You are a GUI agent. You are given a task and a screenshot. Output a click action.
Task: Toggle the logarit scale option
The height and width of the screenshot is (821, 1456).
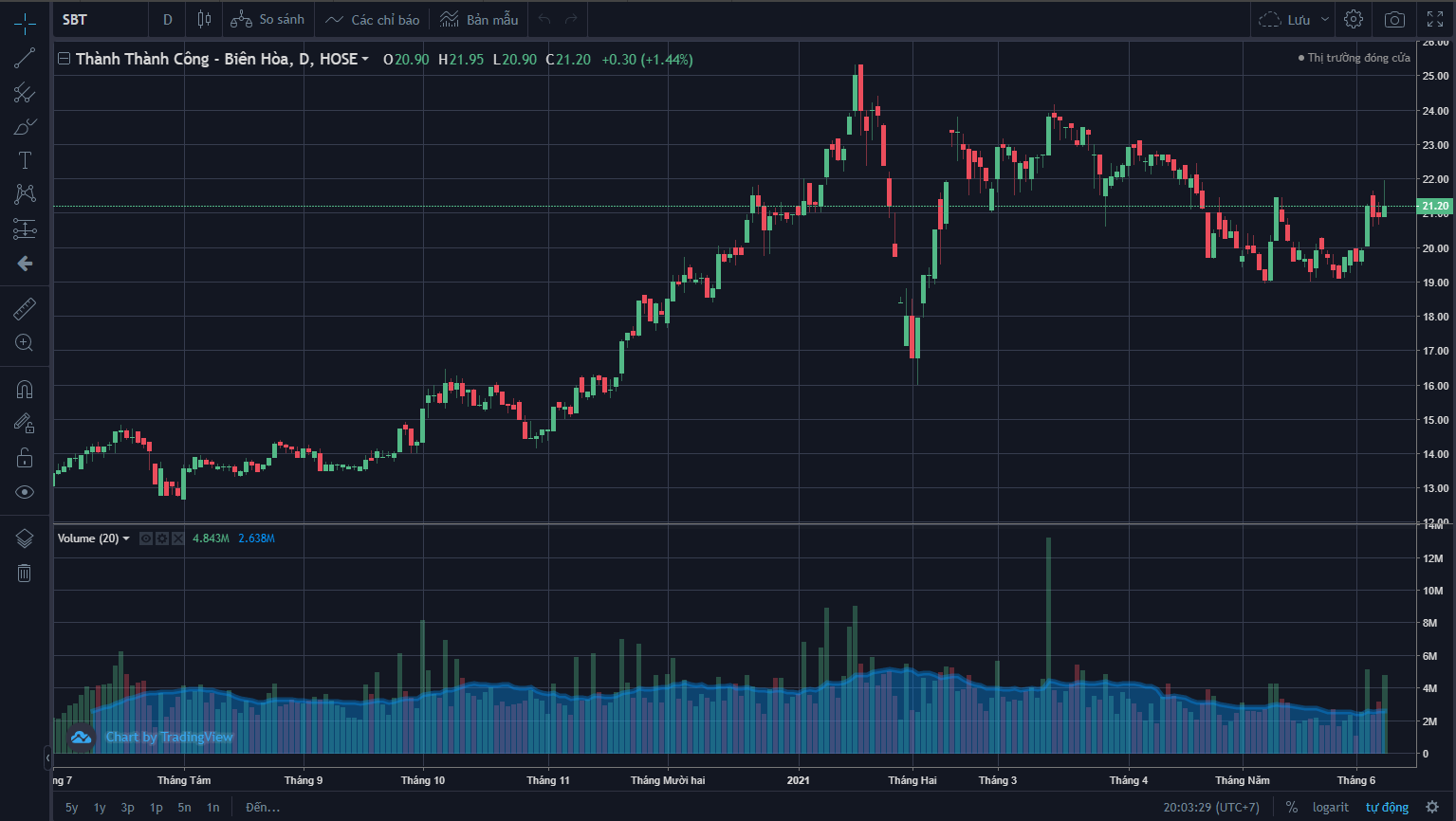tap(1330, 807)
